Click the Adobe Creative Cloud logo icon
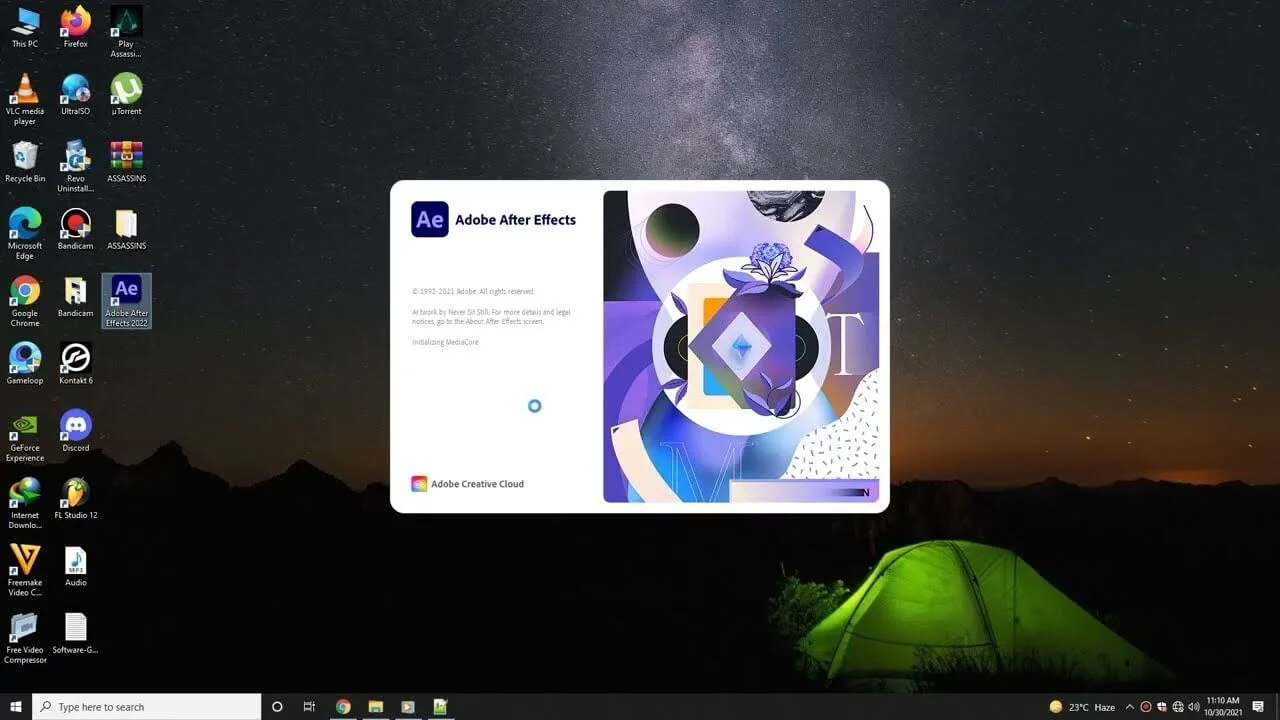Viewport: 1280px width, 720px height. 419,484
